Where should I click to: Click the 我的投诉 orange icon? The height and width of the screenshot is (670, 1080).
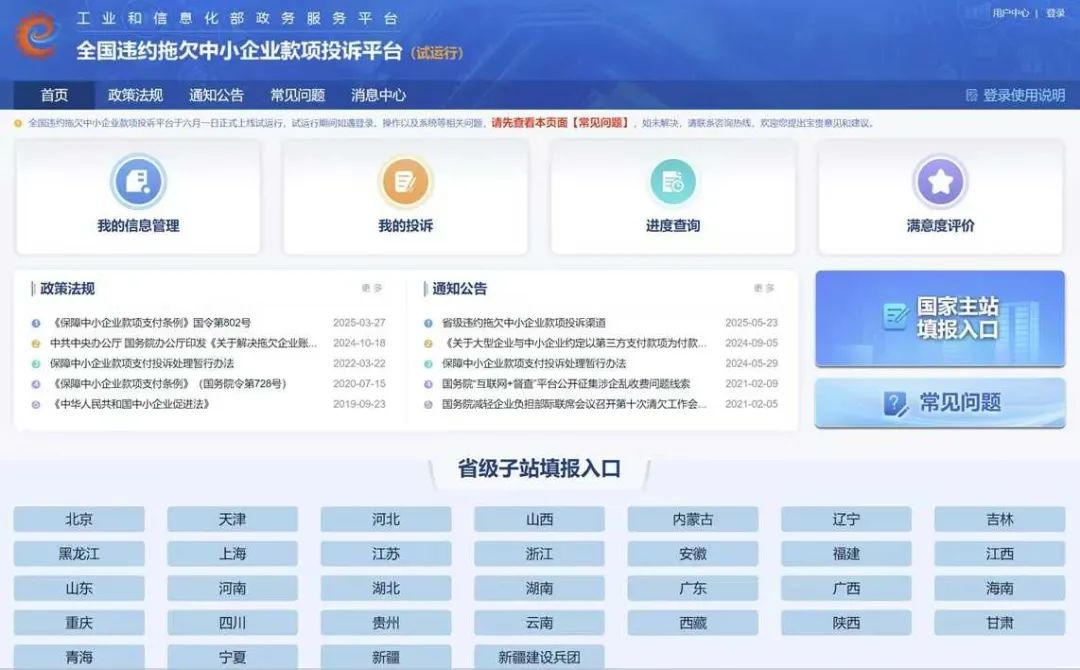coord(405,182)
